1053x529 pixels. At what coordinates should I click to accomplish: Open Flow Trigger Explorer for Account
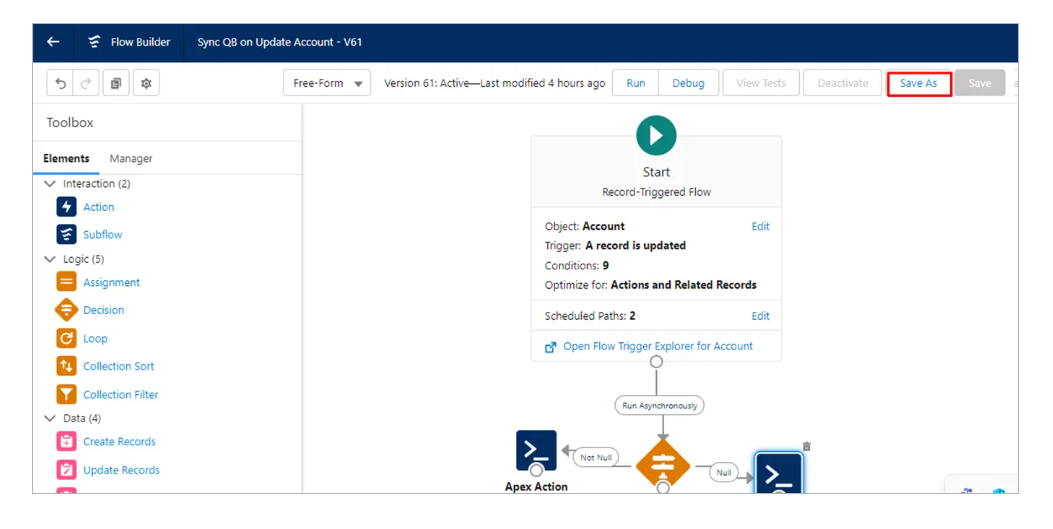pyautogui.click(x=657, y=346)
